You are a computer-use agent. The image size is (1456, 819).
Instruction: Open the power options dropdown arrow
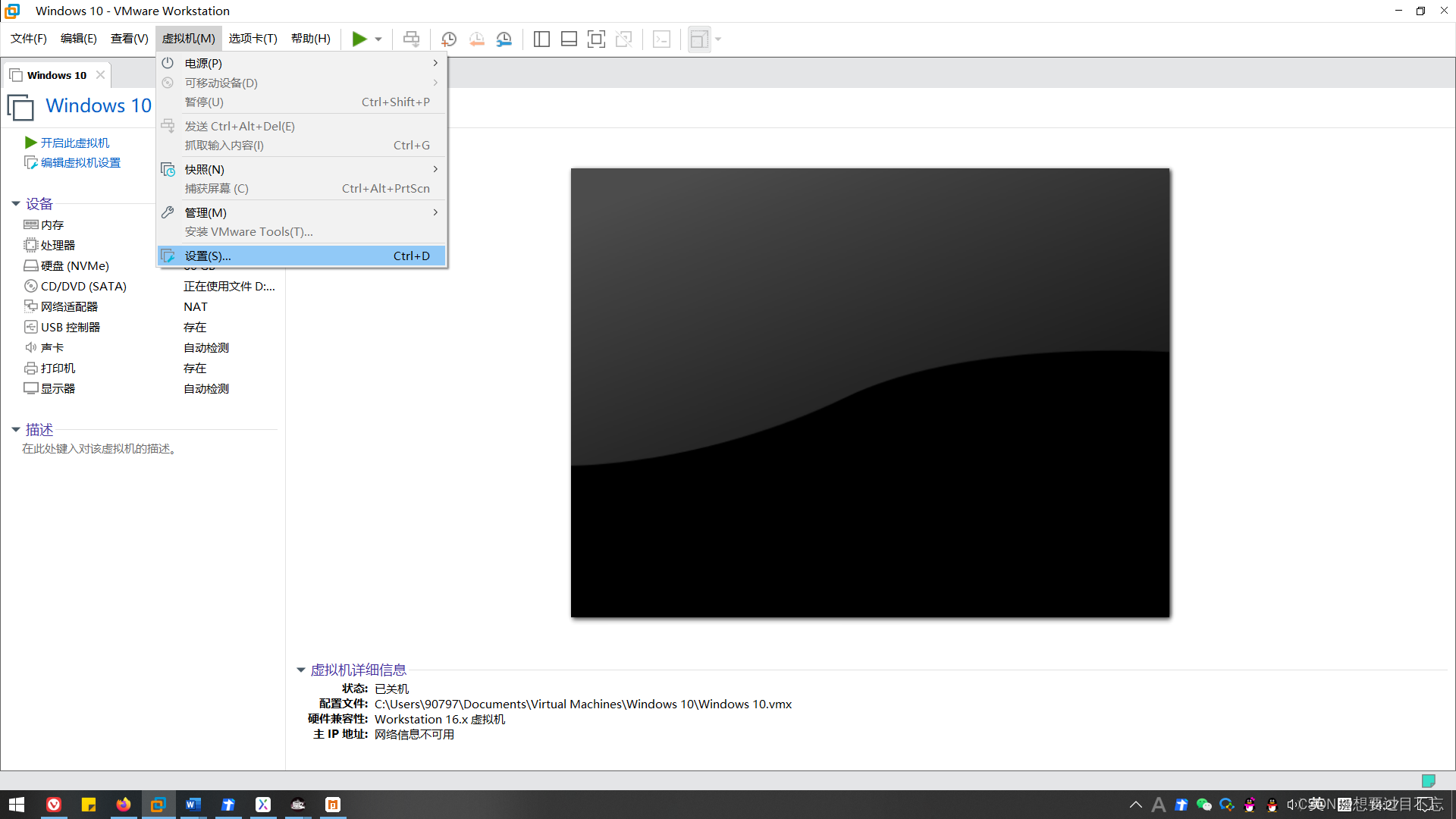378,39
